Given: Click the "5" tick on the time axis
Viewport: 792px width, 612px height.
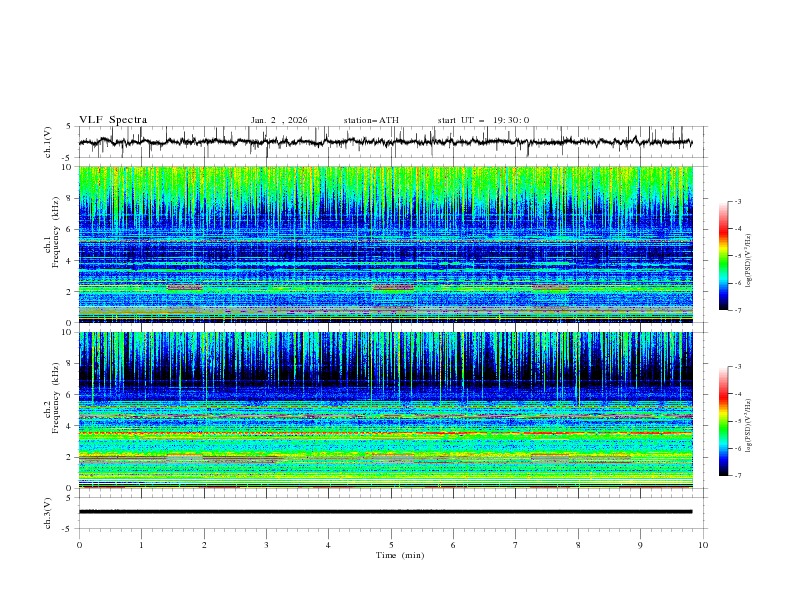Looking at the screenshot, I should (x=391, y=545).
